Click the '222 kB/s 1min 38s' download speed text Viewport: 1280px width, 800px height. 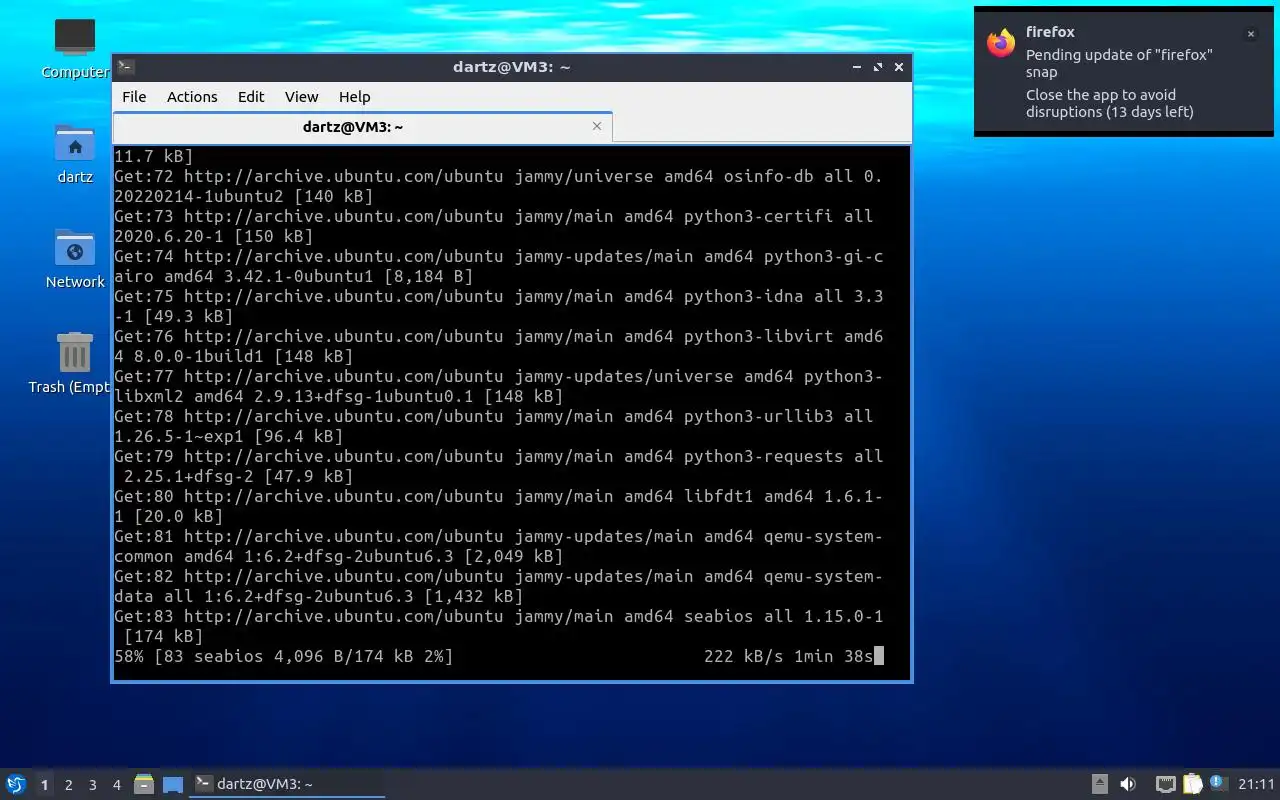point(789,656)
